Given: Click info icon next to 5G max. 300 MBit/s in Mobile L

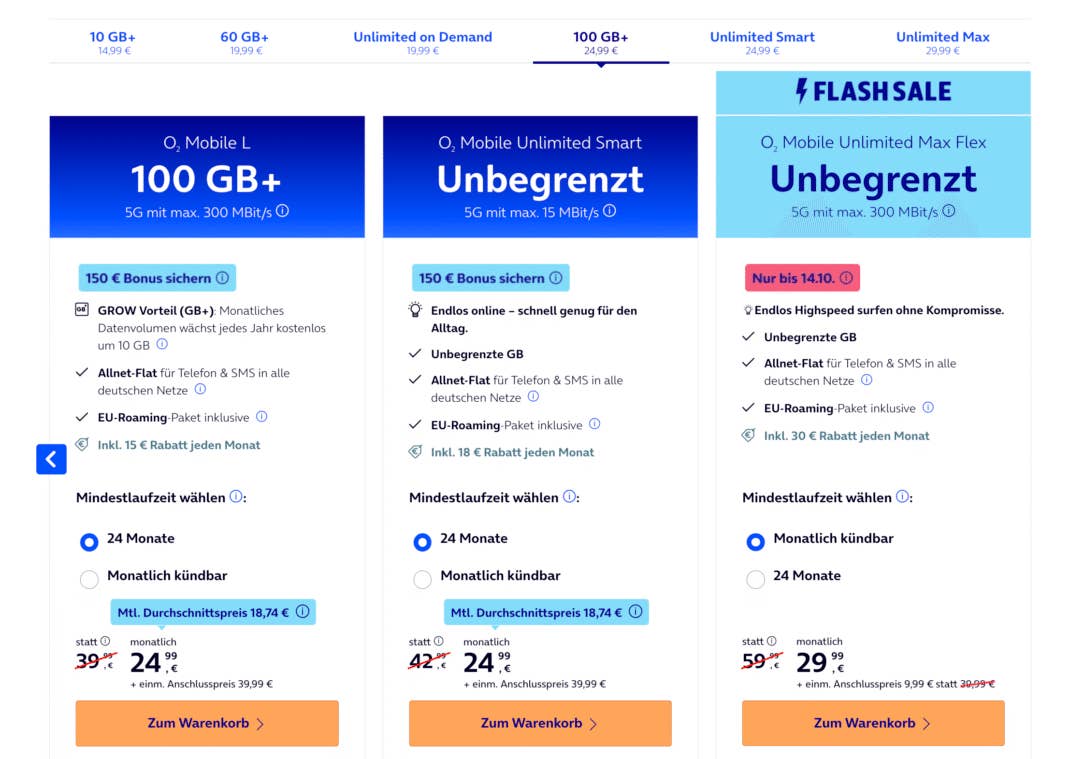Looking at the screenshot, I should [282, 211].
